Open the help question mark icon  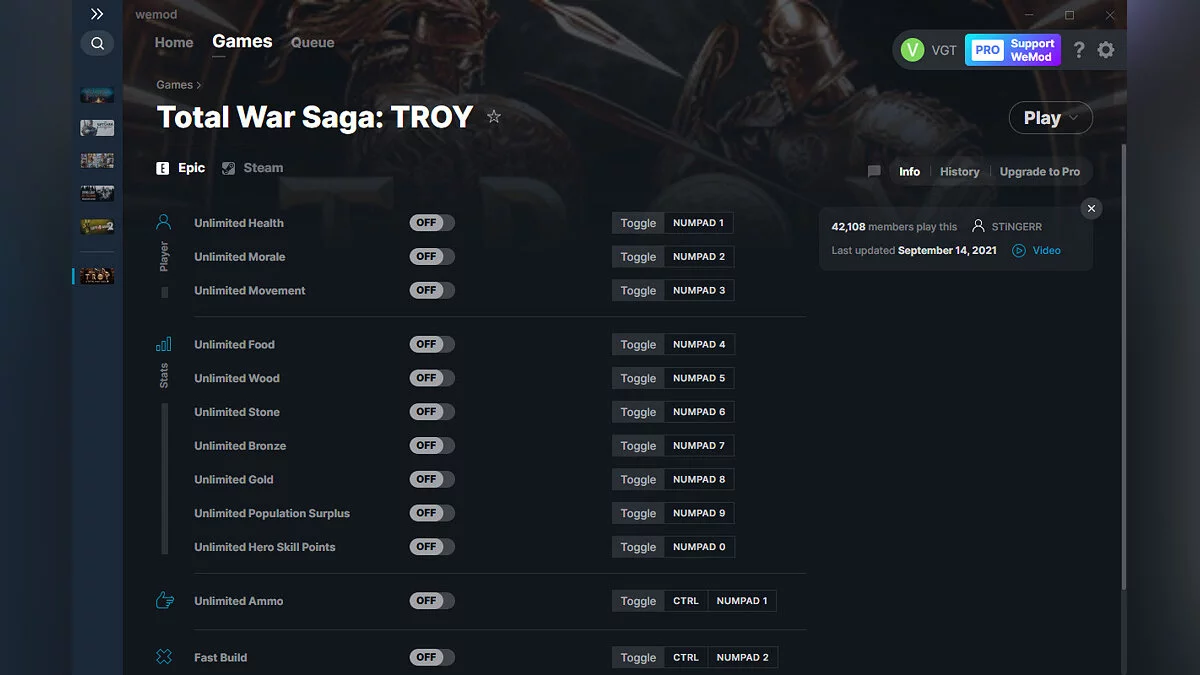coord(1079,50)
